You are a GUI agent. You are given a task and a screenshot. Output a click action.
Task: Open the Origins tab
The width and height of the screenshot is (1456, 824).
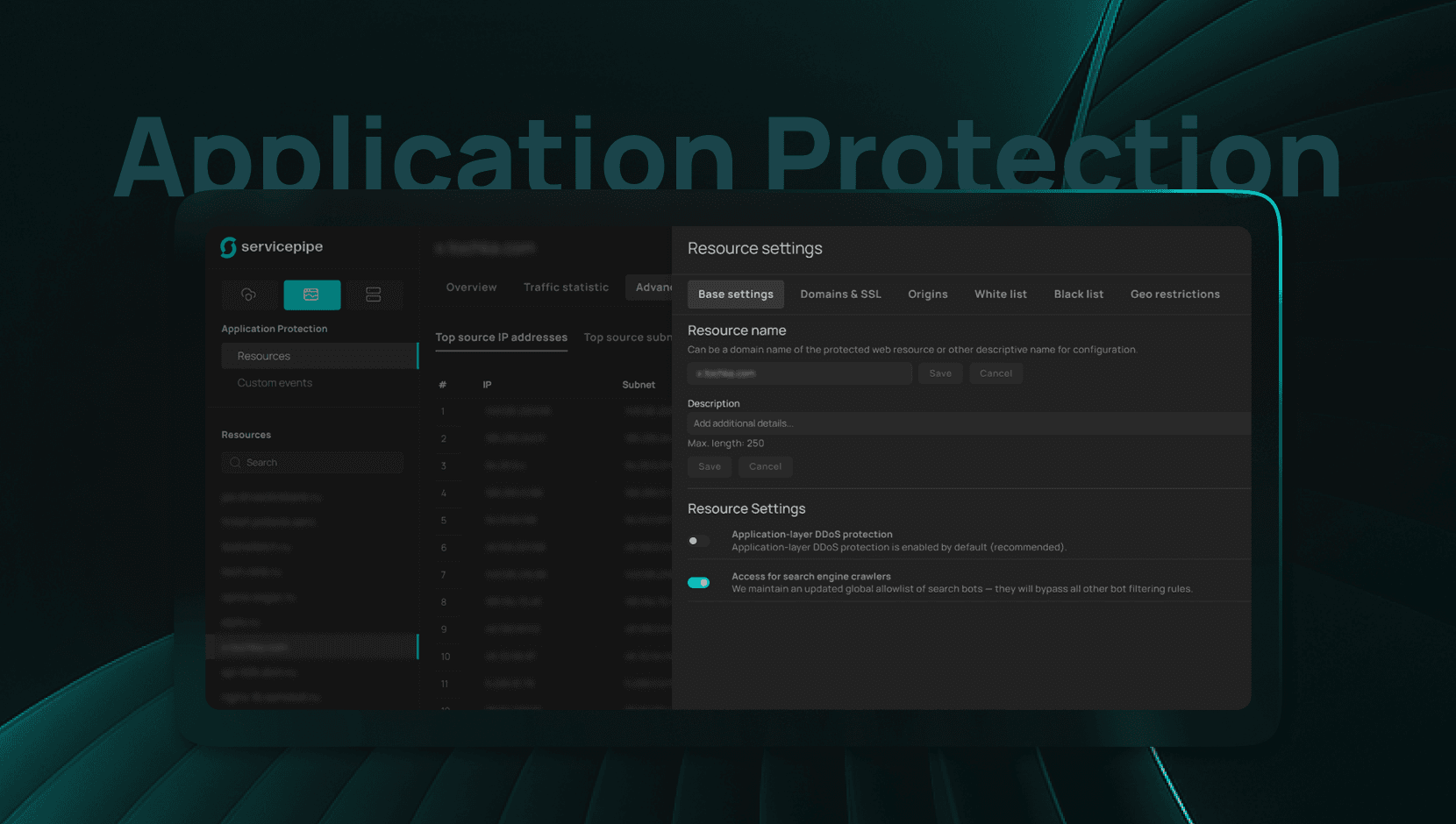click(x=928, y=295)
